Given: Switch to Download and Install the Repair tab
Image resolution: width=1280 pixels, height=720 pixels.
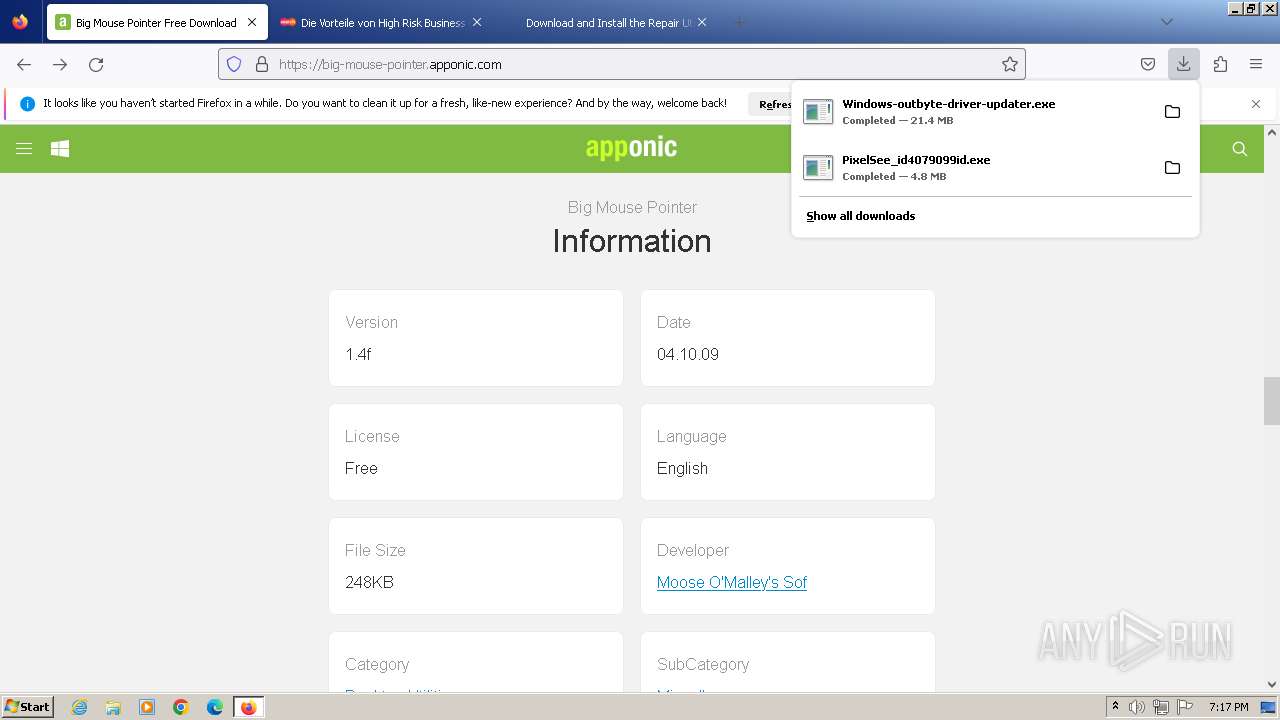Looking at the screenshot, I should tap(608, 22).
